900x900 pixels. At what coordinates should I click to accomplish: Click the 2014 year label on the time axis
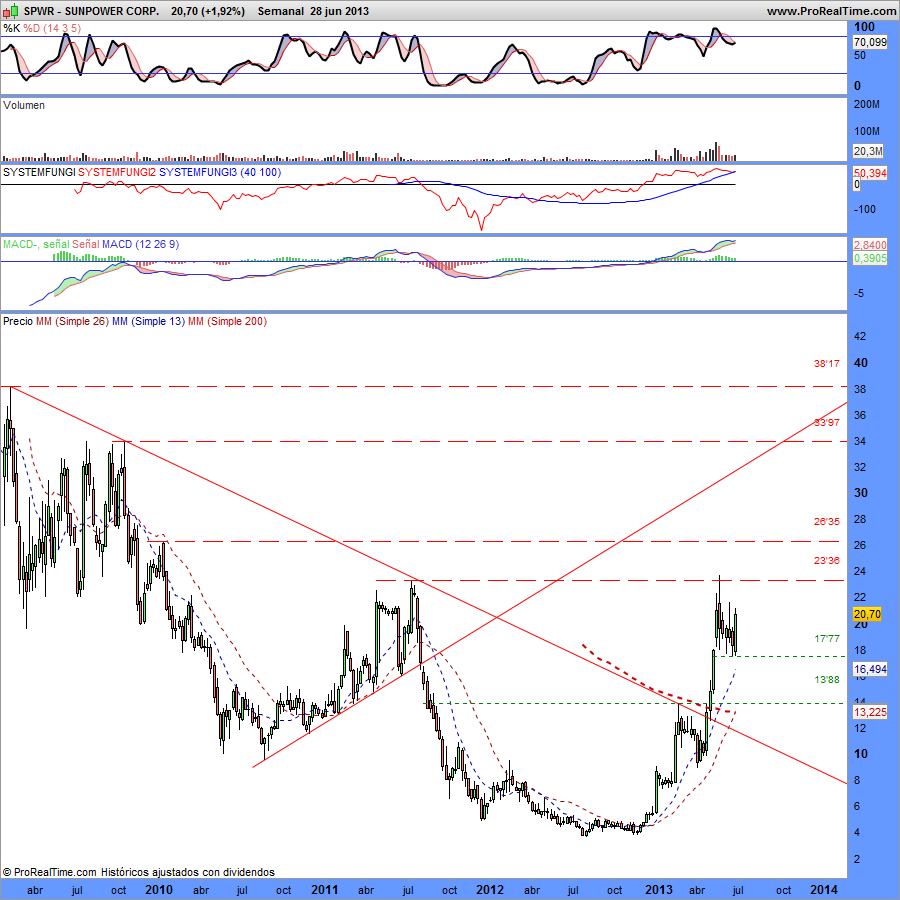point(823,890)
